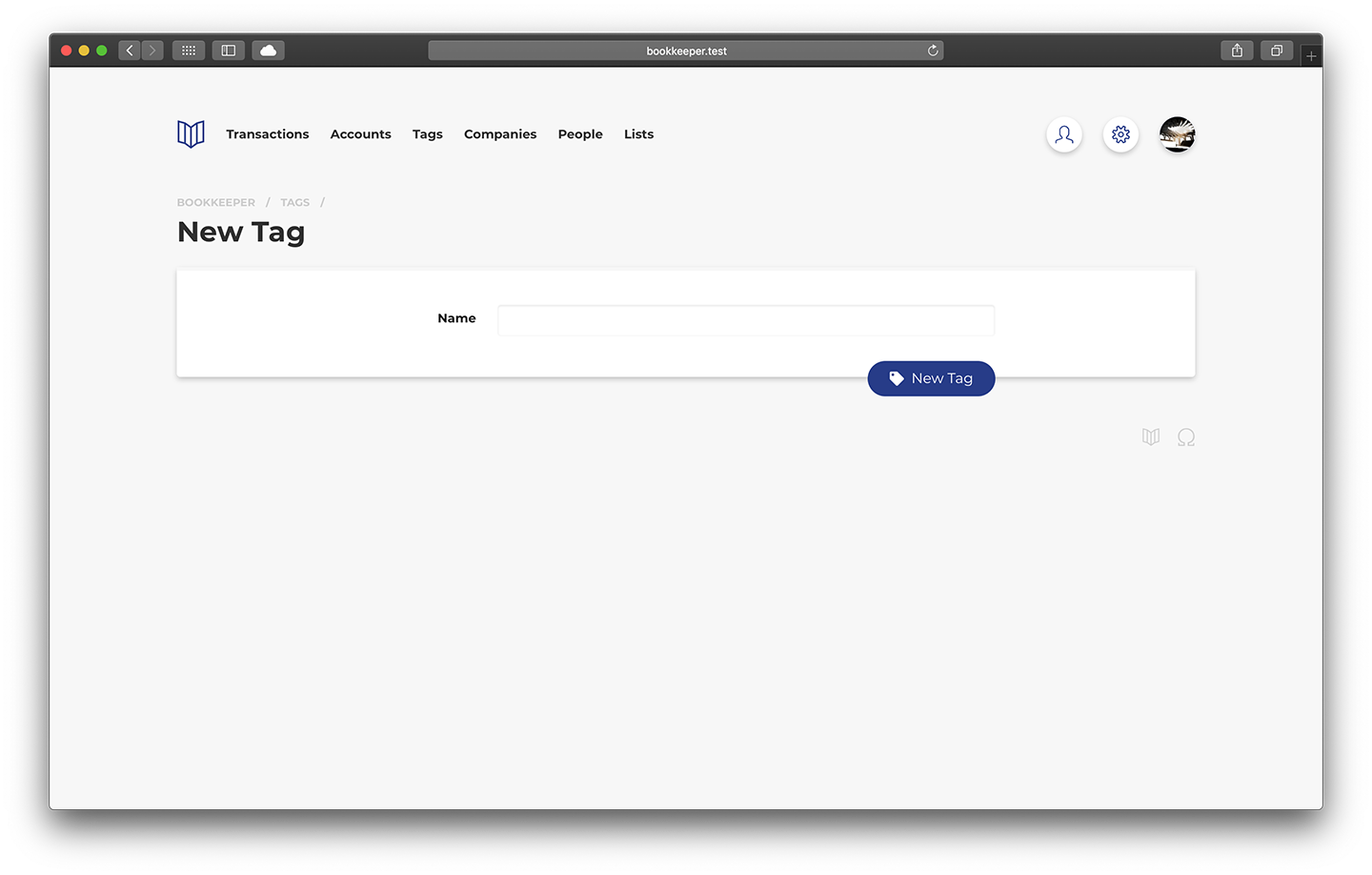Click BOOKKEEPER breadcrumb link
Image resolution: width=1372 pixels, height=875 pixels.
pos(216,202)
